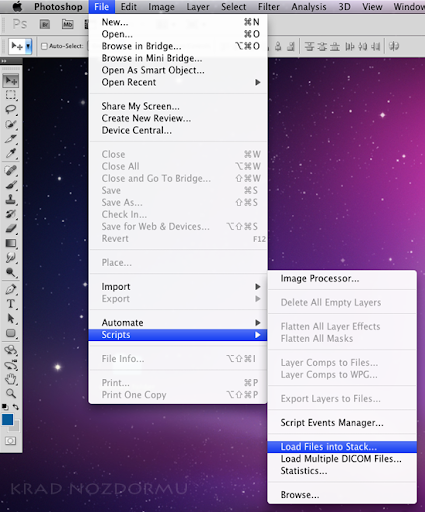
Task: Select the Rectangle shape tool
Action: click(11, 333)
